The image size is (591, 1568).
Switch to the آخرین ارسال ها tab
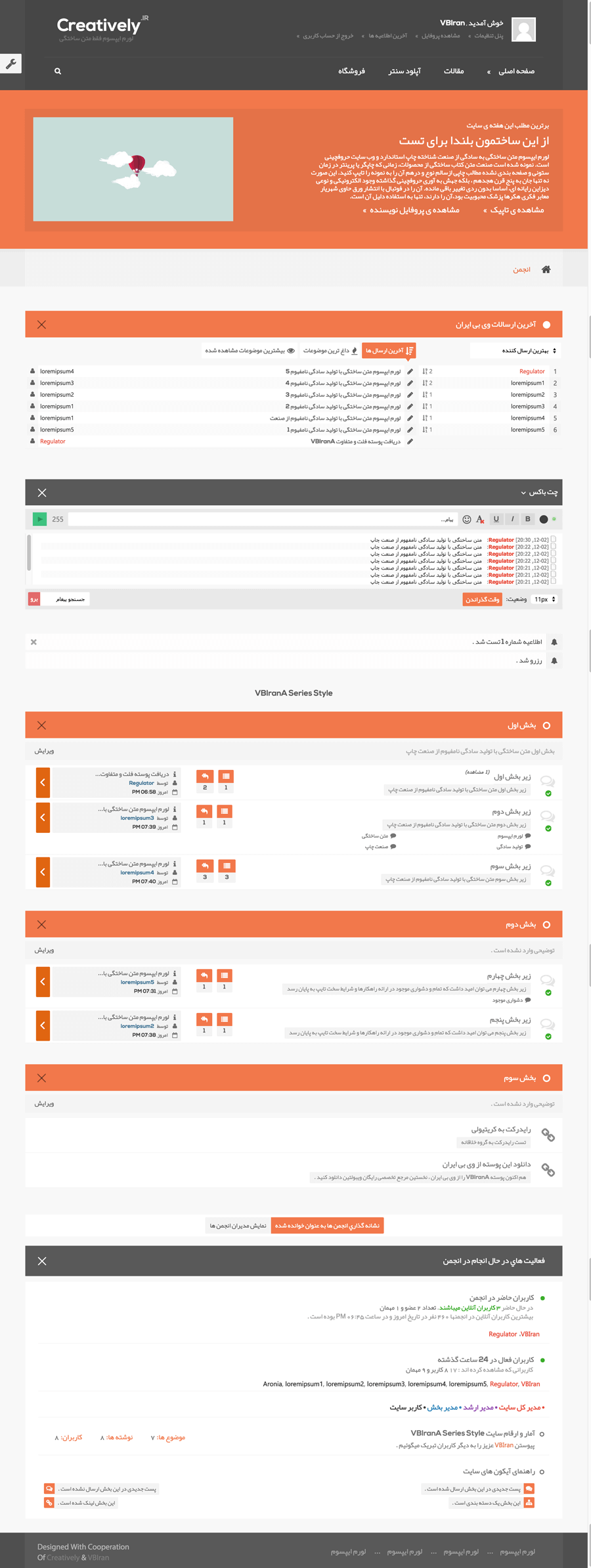click(389, 351)
